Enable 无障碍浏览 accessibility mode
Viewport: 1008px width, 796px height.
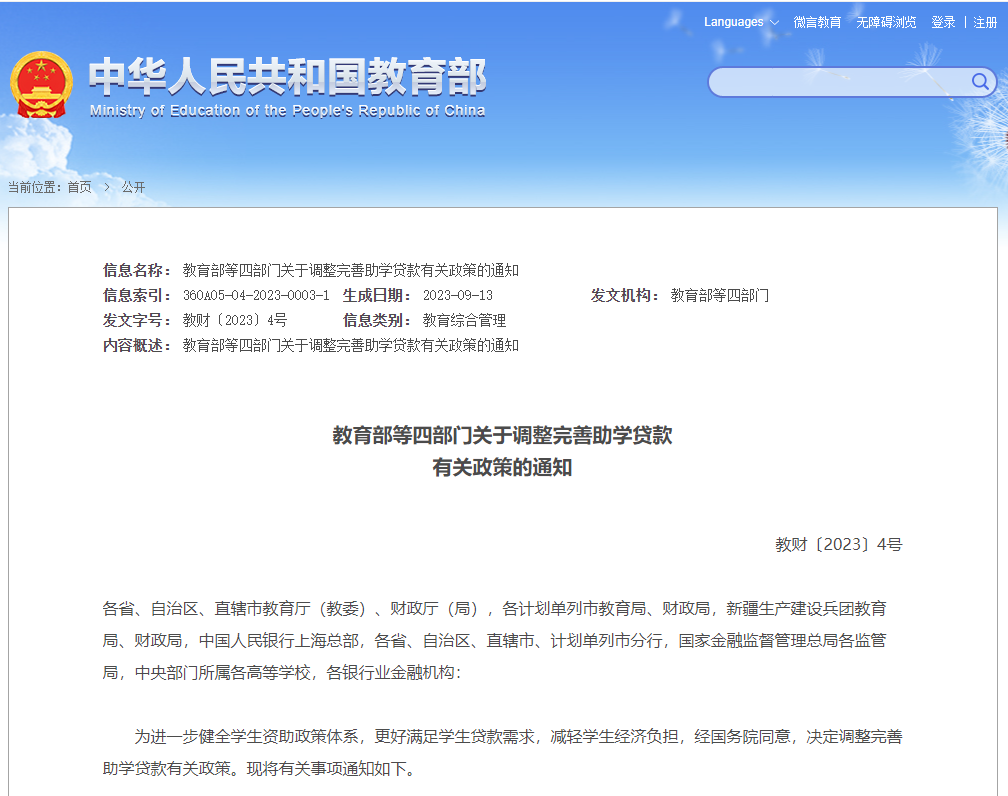[886, 22]
